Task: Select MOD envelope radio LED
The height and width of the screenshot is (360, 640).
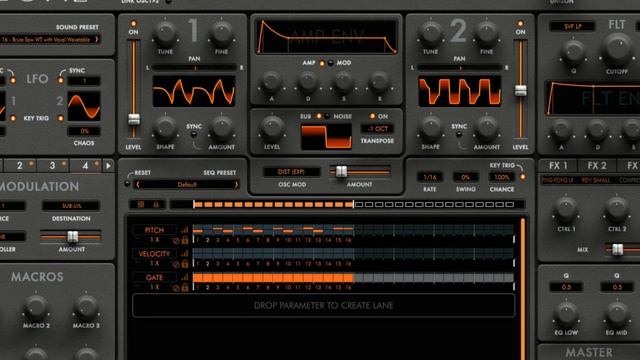Action: 331,63
